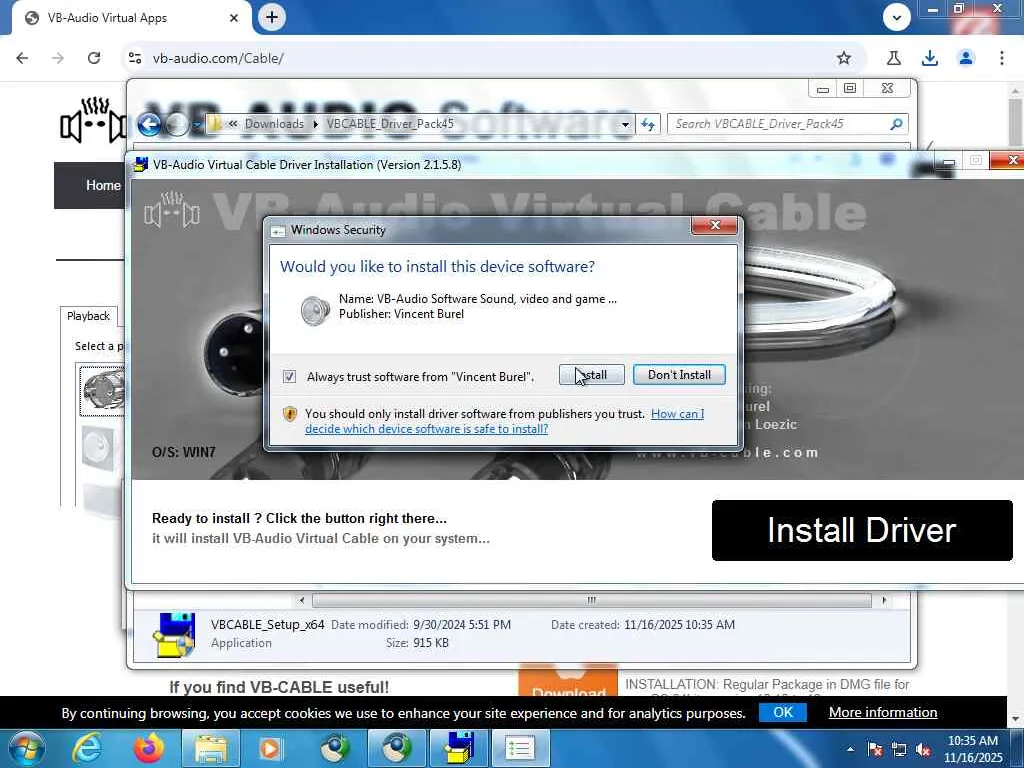
Task: Bookmark this page with star icon
Action: pyautogui.click(x=844, y=58)
